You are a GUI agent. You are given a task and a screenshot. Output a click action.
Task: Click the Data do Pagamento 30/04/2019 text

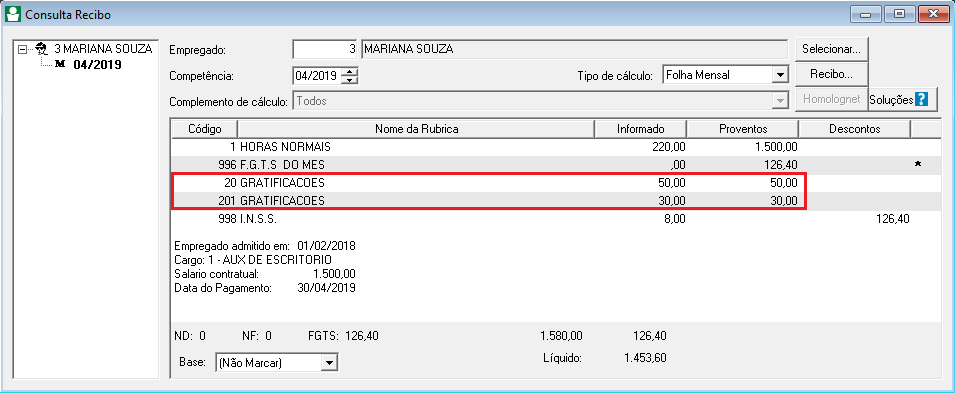click(265, 287)
